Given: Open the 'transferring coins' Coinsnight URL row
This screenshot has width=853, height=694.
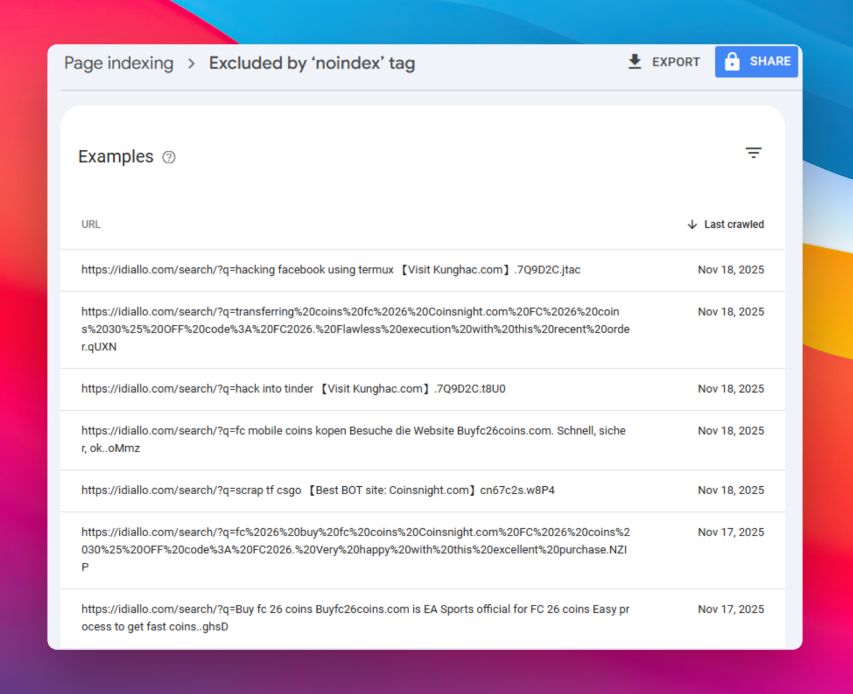Looking at the screenshot, I should [355, 329].
